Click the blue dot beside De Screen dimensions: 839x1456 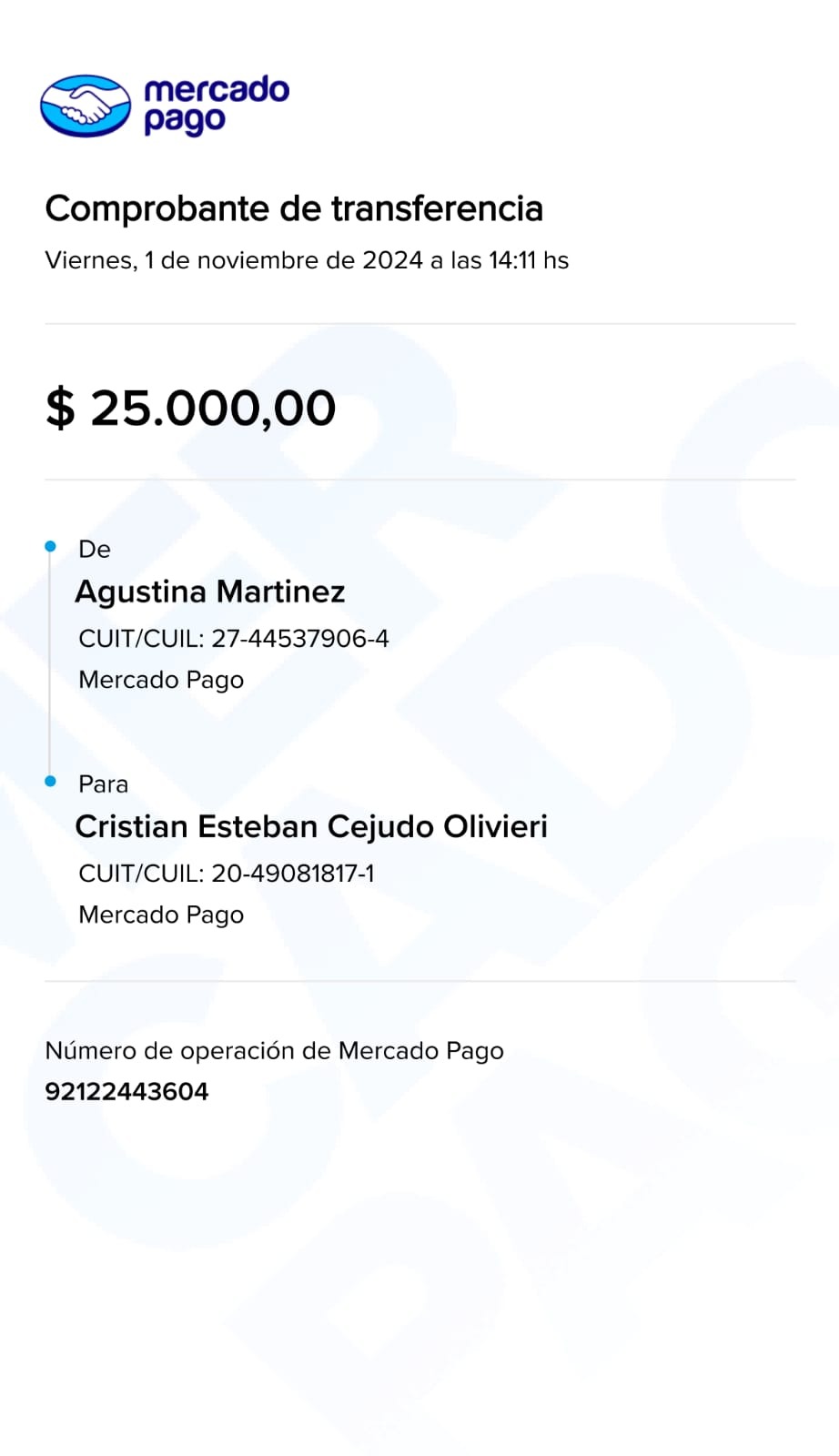pyautogui.click(x=51, y=546)
